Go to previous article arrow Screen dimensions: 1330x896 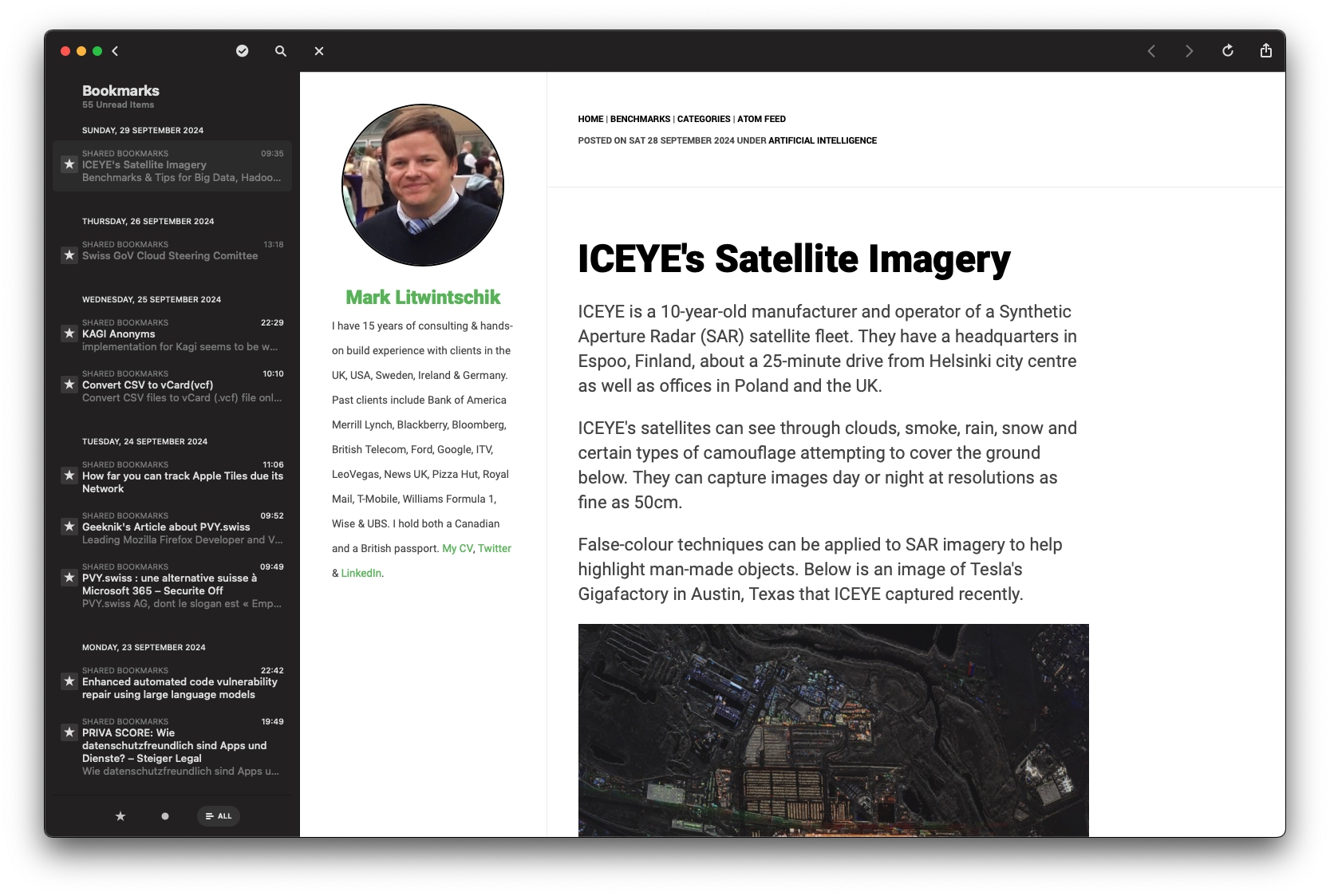point(1151,51)
